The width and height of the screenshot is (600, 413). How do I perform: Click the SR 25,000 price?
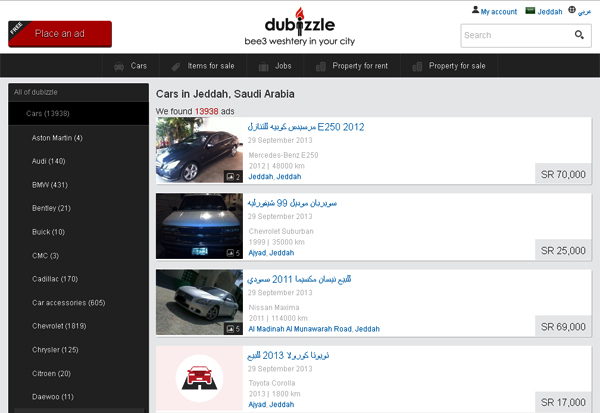coord(563,251)
